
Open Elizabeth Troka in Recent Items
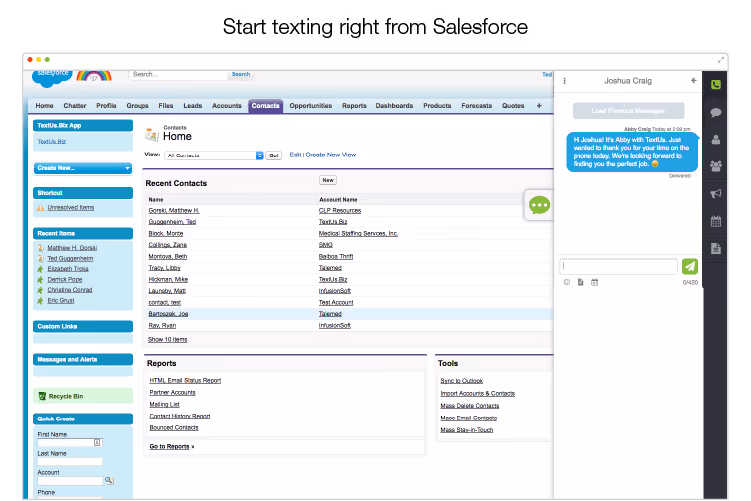[68, 269]
